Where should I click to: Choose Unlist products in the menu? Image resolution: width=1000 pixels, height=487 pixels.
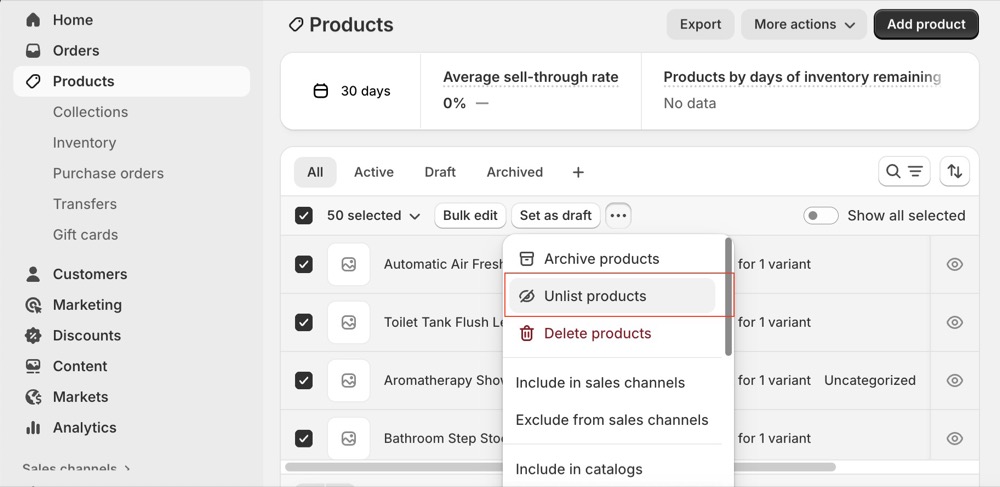(612, 296)
